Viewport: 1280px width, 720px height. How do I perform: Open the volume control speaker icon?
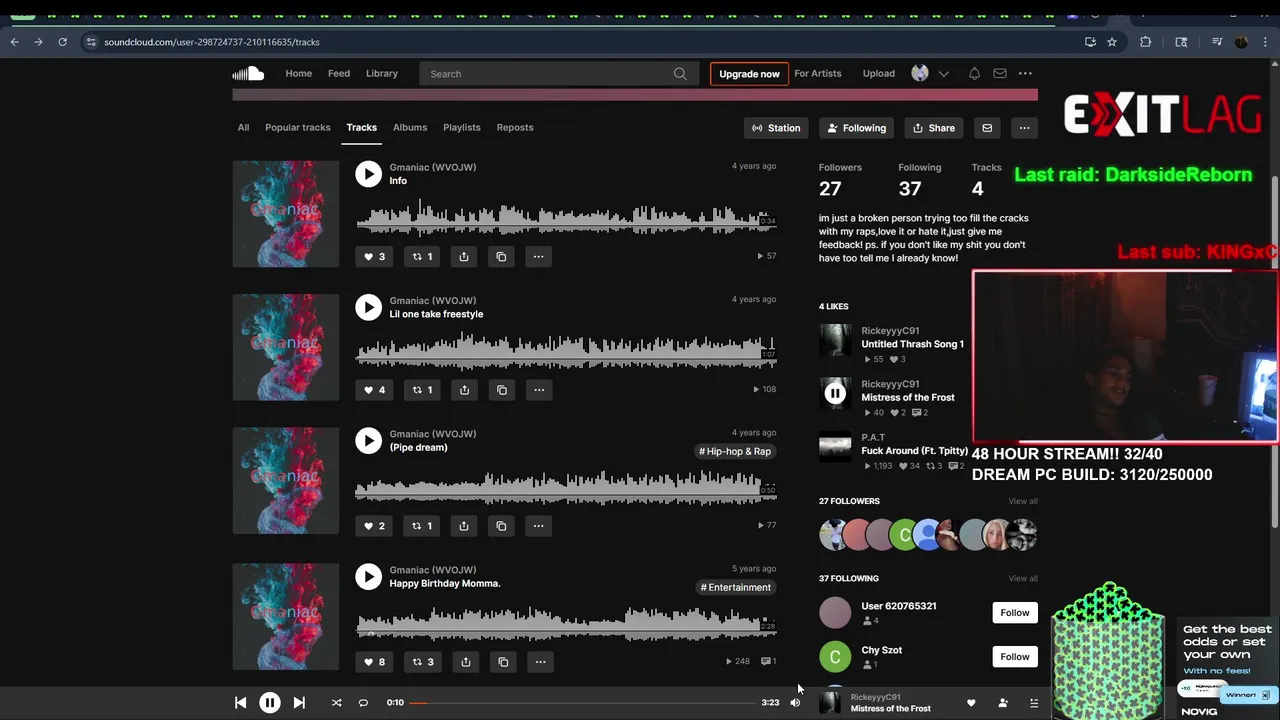(x=795, y=703)
